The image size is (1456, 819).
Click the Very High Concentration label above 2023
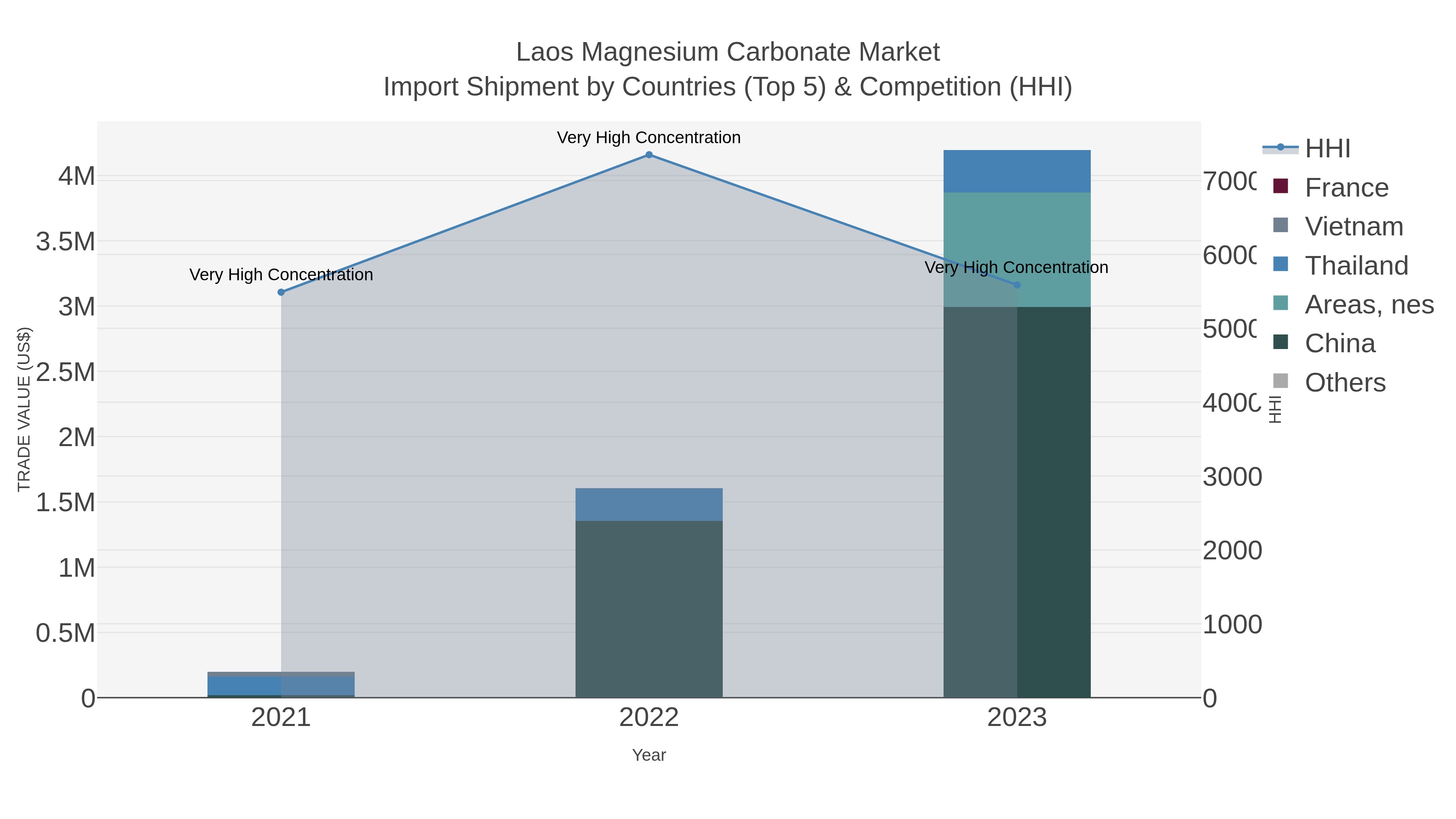click(1016, 267)
